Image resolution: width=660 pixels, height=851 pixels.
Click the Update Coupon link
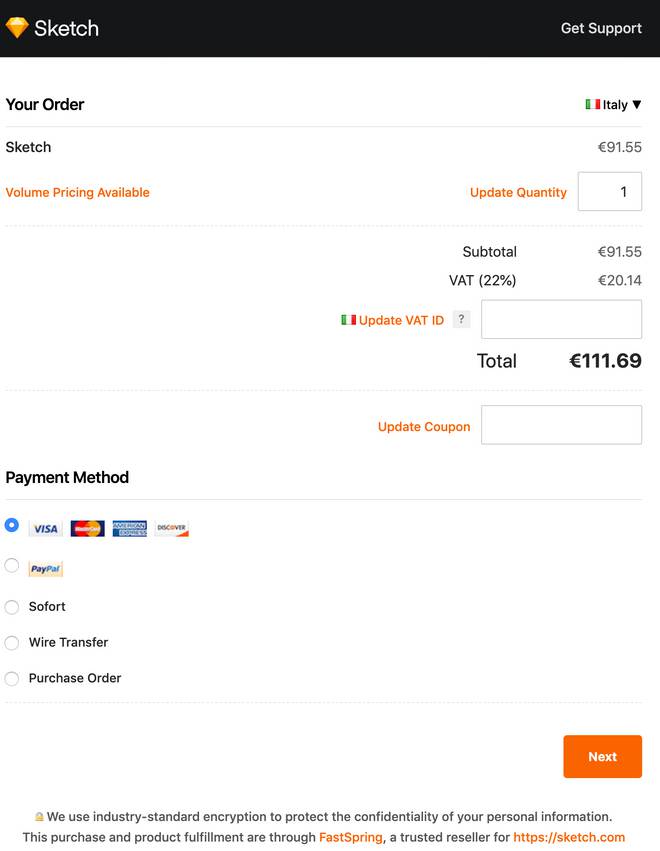(424, 427)
